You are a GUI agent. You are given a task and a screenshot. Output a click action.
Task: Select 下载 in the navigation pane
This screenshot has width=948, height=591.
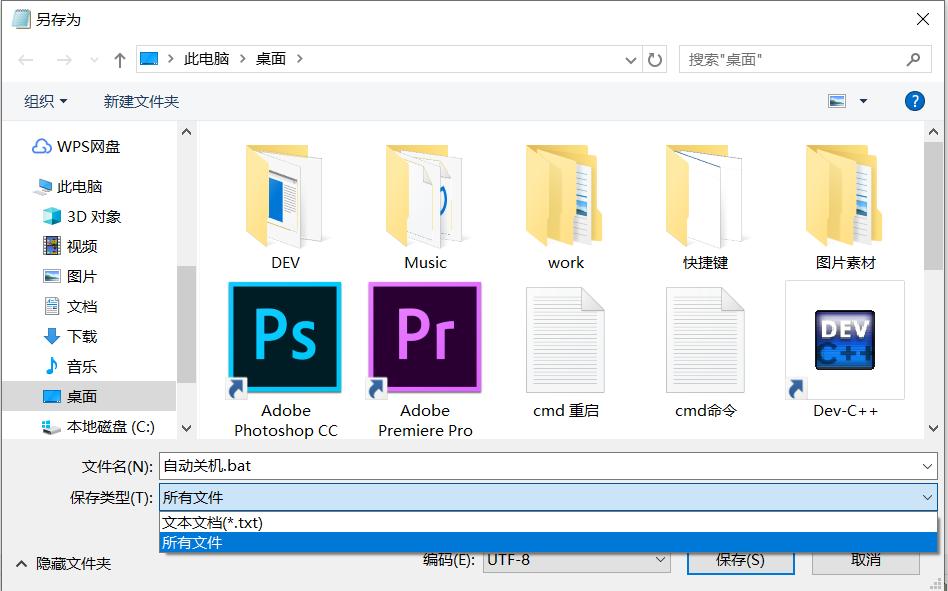pos(82,336)
